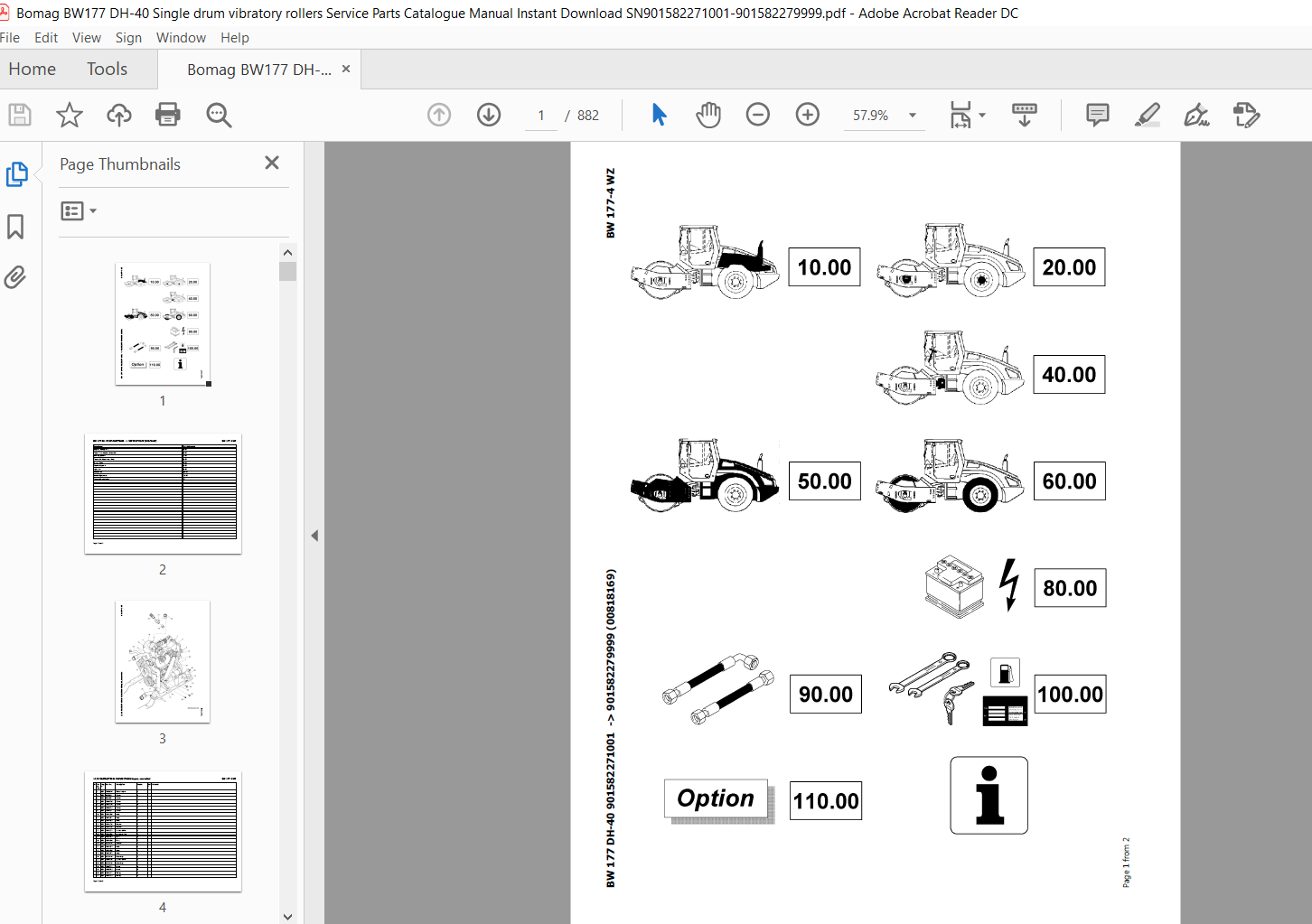
Task: Go to next page arrow
Action: pos(489,115)
